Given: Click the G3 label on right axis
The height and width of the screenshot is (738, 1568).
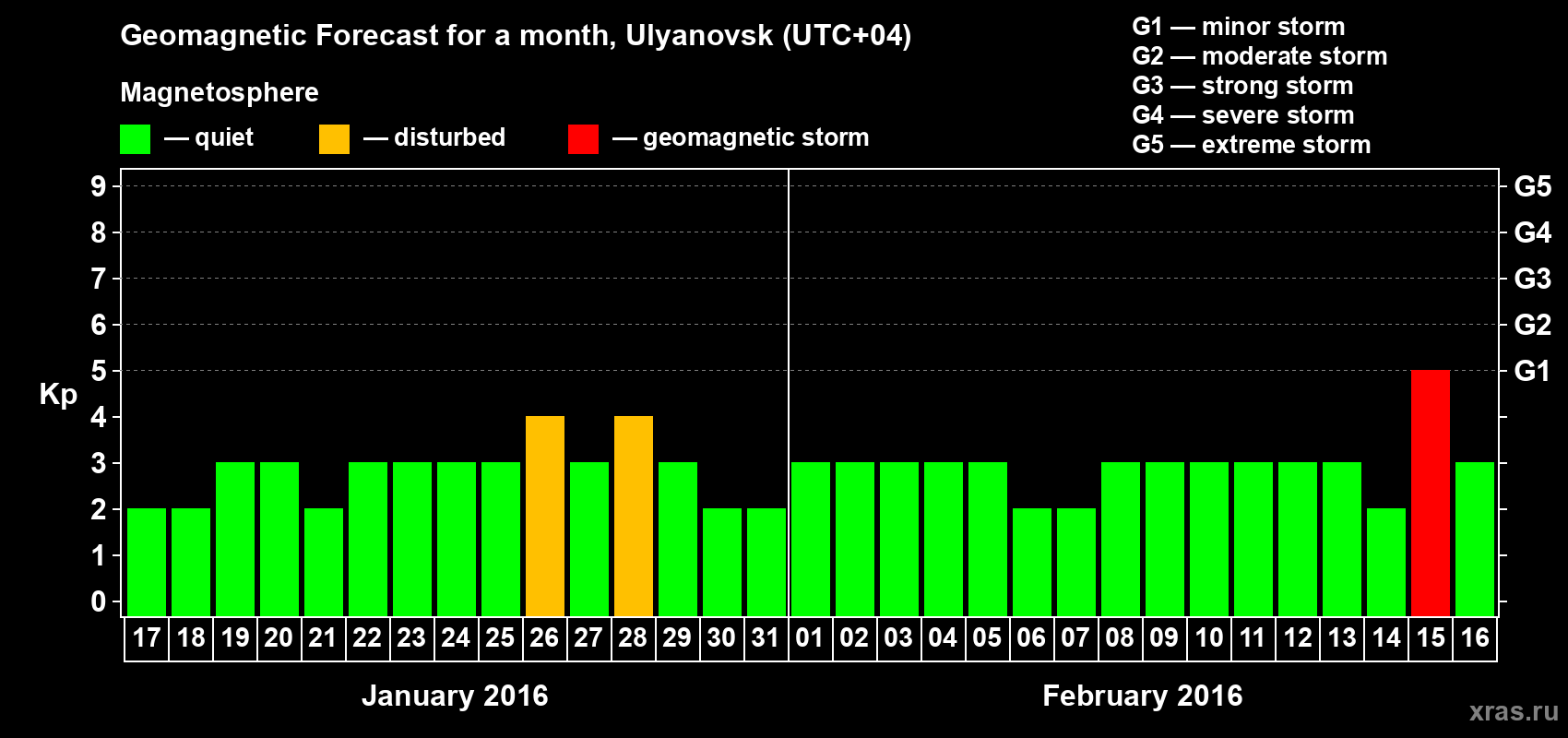Looking at the screenshot, I should [1533, 279].
